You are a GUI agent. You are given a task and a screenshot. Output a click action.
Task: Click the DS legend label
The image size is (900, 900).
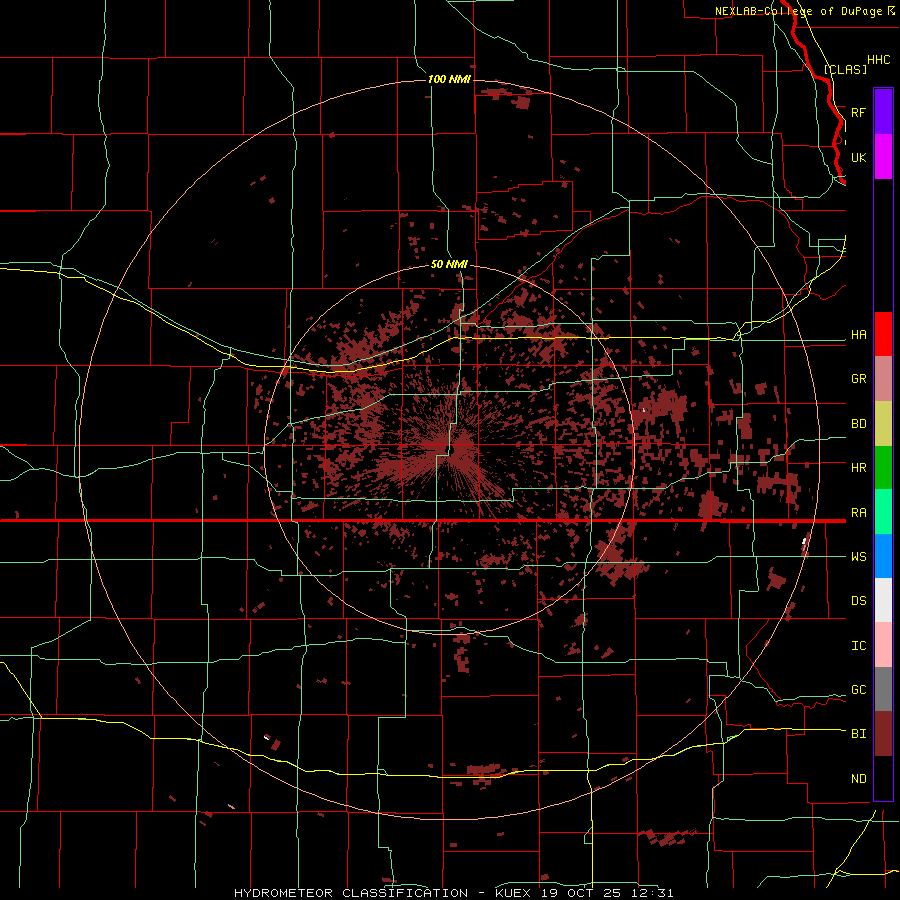[858, 600]
